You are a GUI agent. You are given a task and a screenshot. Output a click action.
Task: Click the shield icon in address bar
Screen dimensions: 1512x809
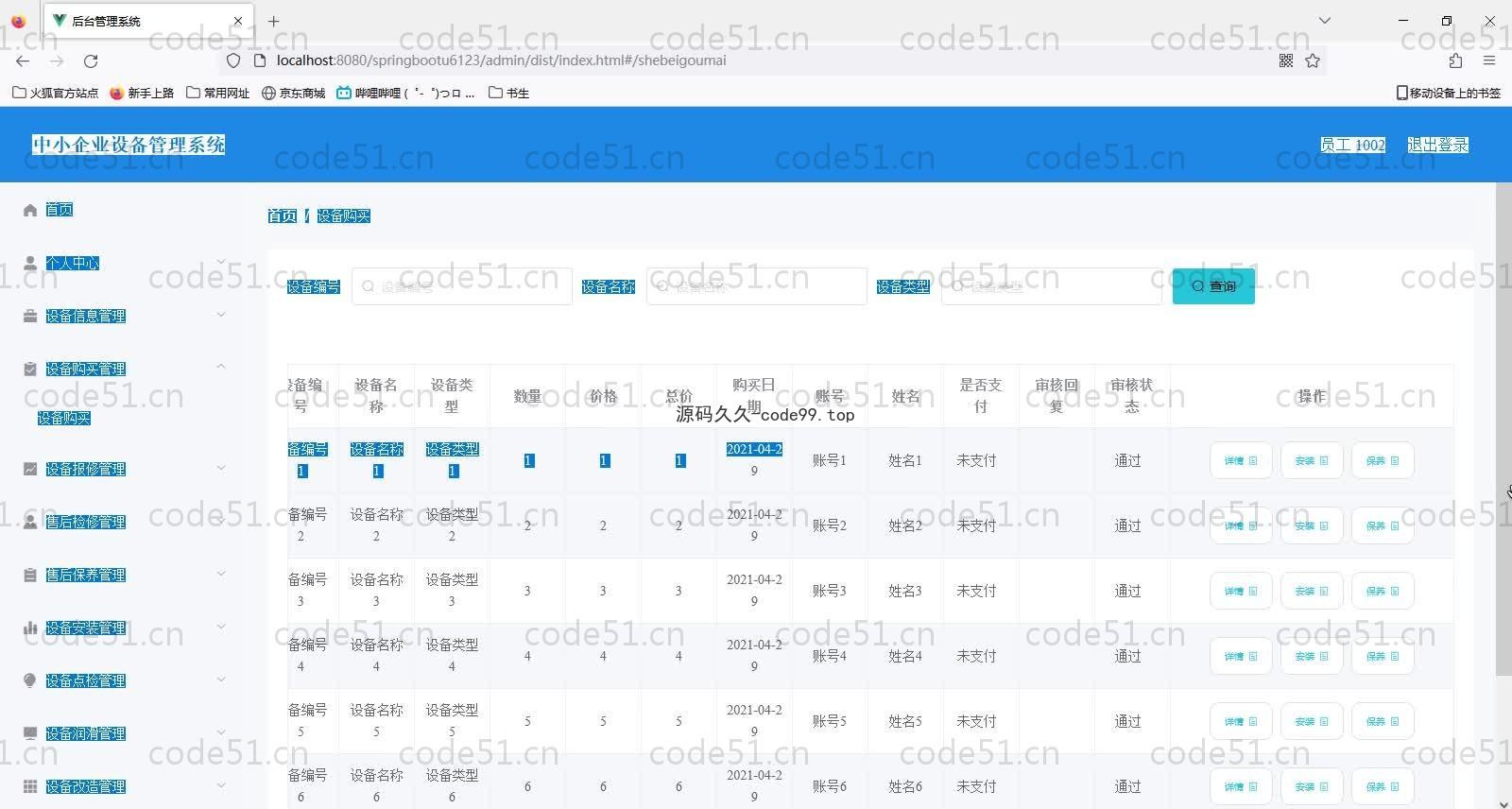(x=233, y=60)
